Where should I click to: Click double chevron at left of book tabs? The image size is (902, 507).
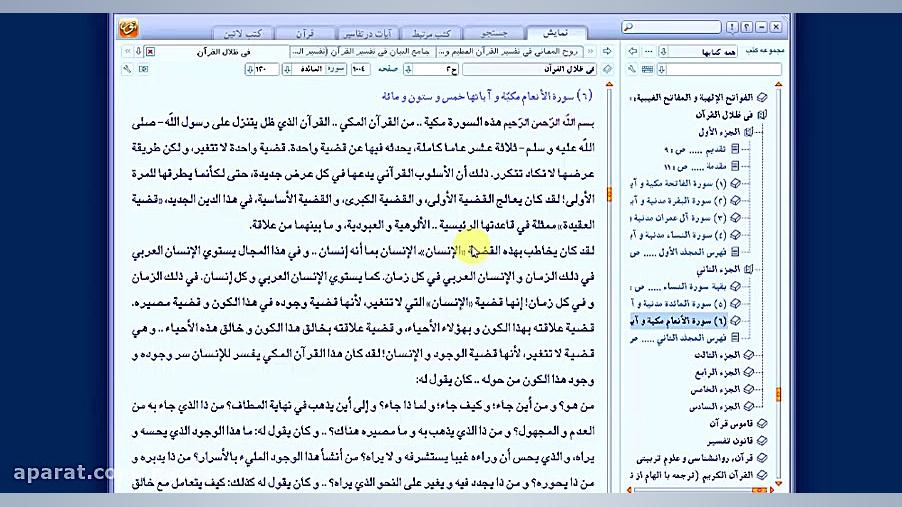pos(127,51)
